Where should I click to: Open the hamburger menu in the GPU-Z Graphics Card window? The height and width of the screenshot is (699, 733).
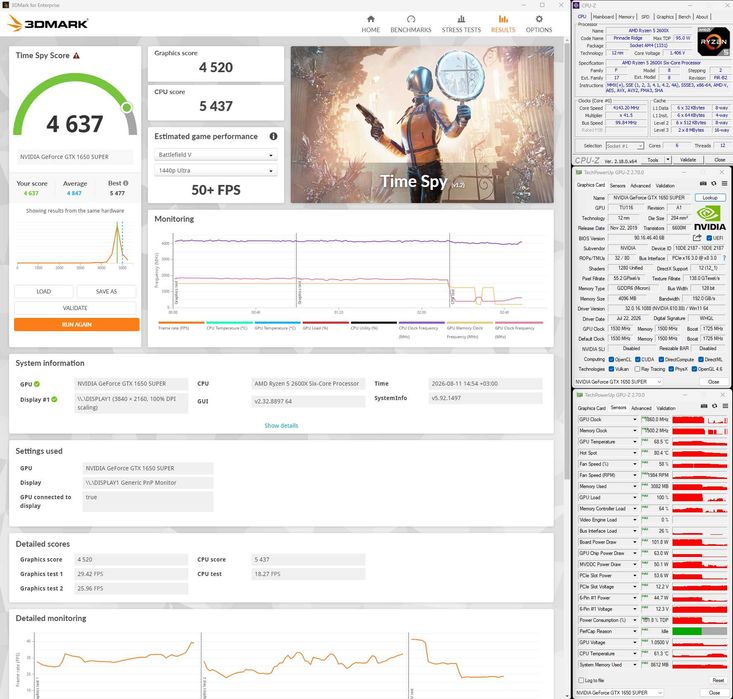pos(724,183)
